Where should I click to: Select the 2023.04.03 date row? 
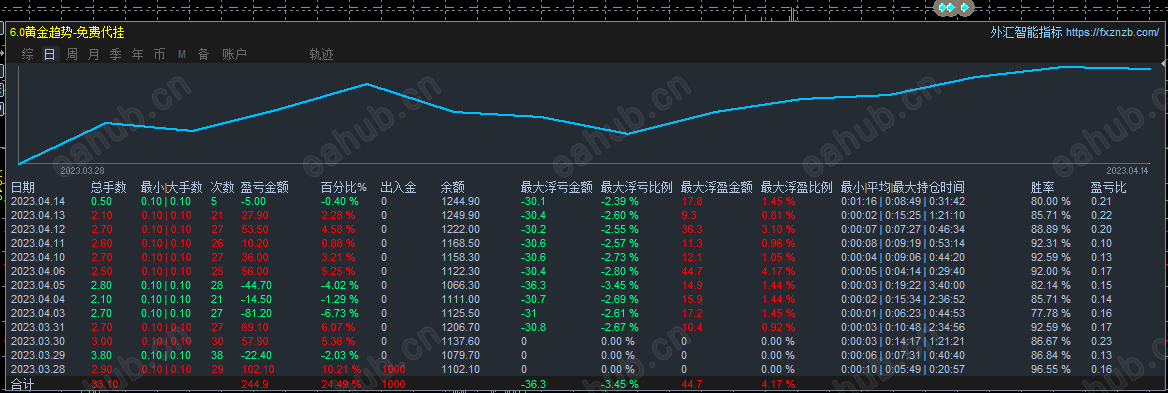pos(38,313)
